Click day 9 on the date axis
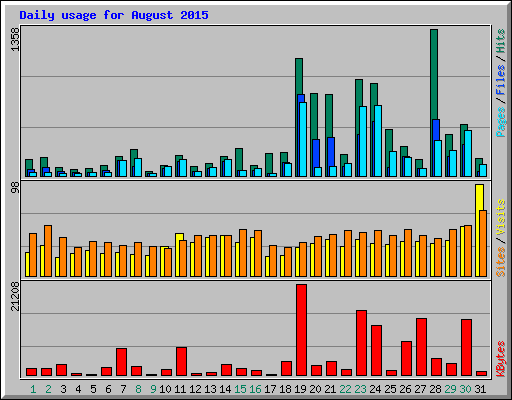The width and height of the screenshot is (512, 400). [x=153, y=389]
